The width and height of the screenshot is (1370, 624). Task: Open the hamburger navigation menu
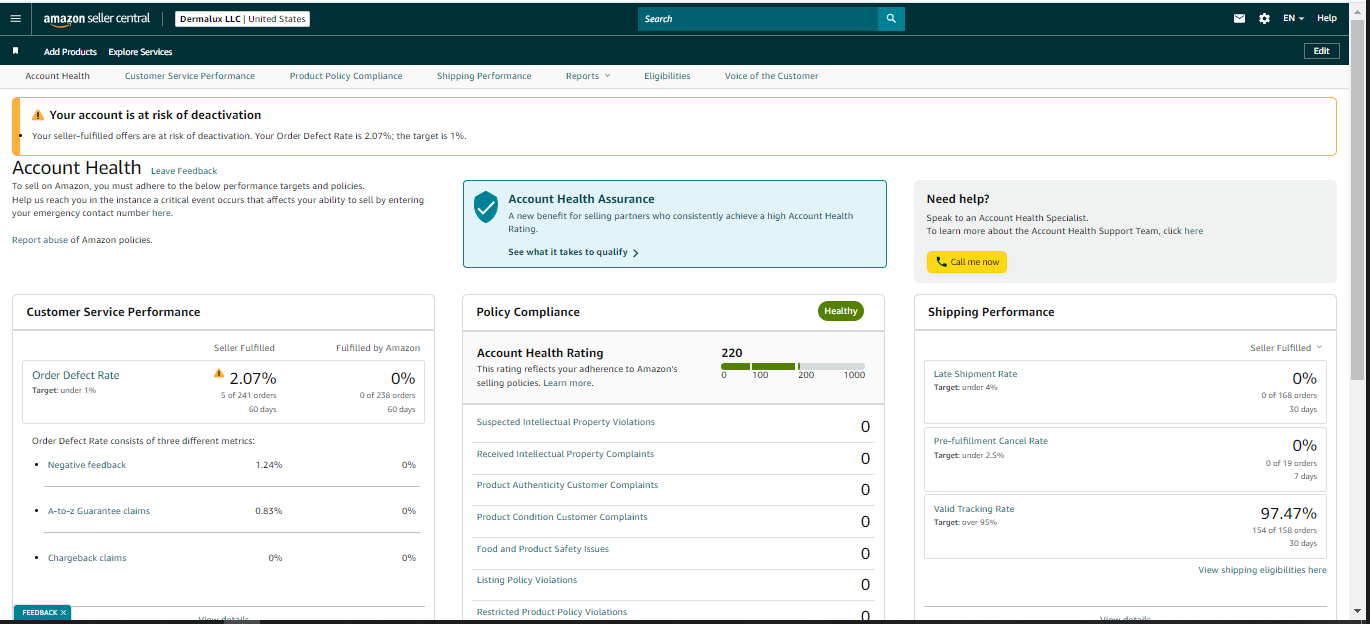[15, 19]
